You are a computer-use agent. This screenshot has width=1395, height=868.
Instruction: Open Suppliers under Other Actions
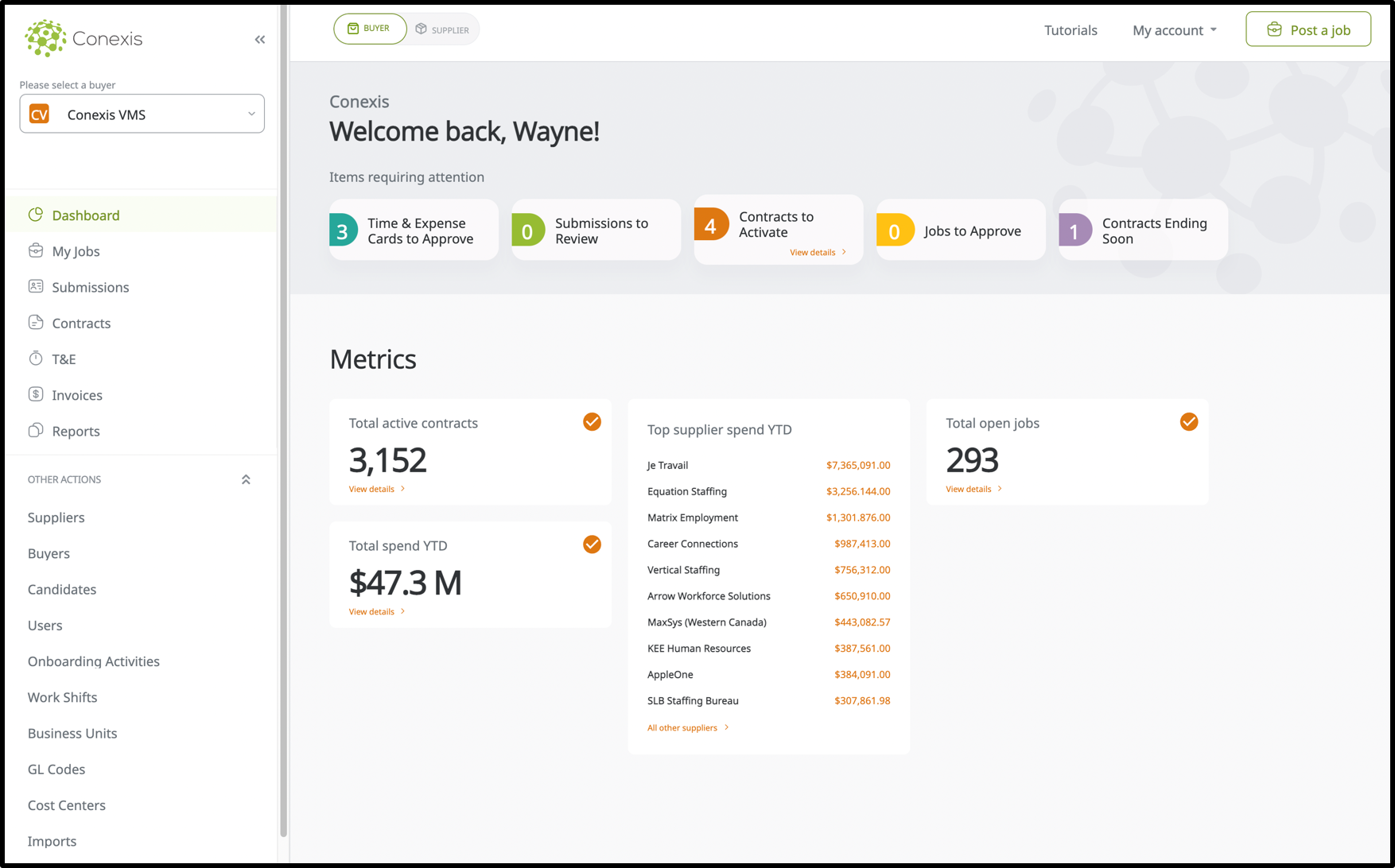[56, 517]
